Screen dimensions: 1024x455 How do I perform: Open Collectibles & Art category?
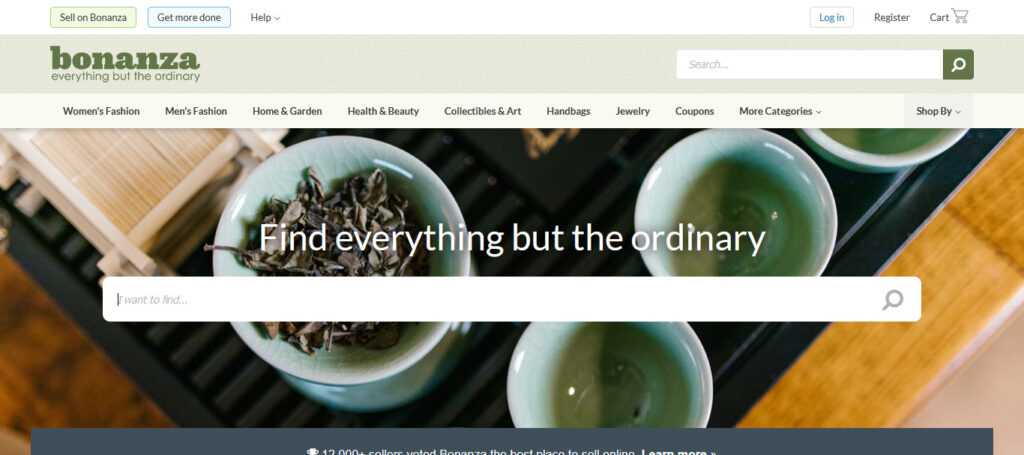click(483, 111)
